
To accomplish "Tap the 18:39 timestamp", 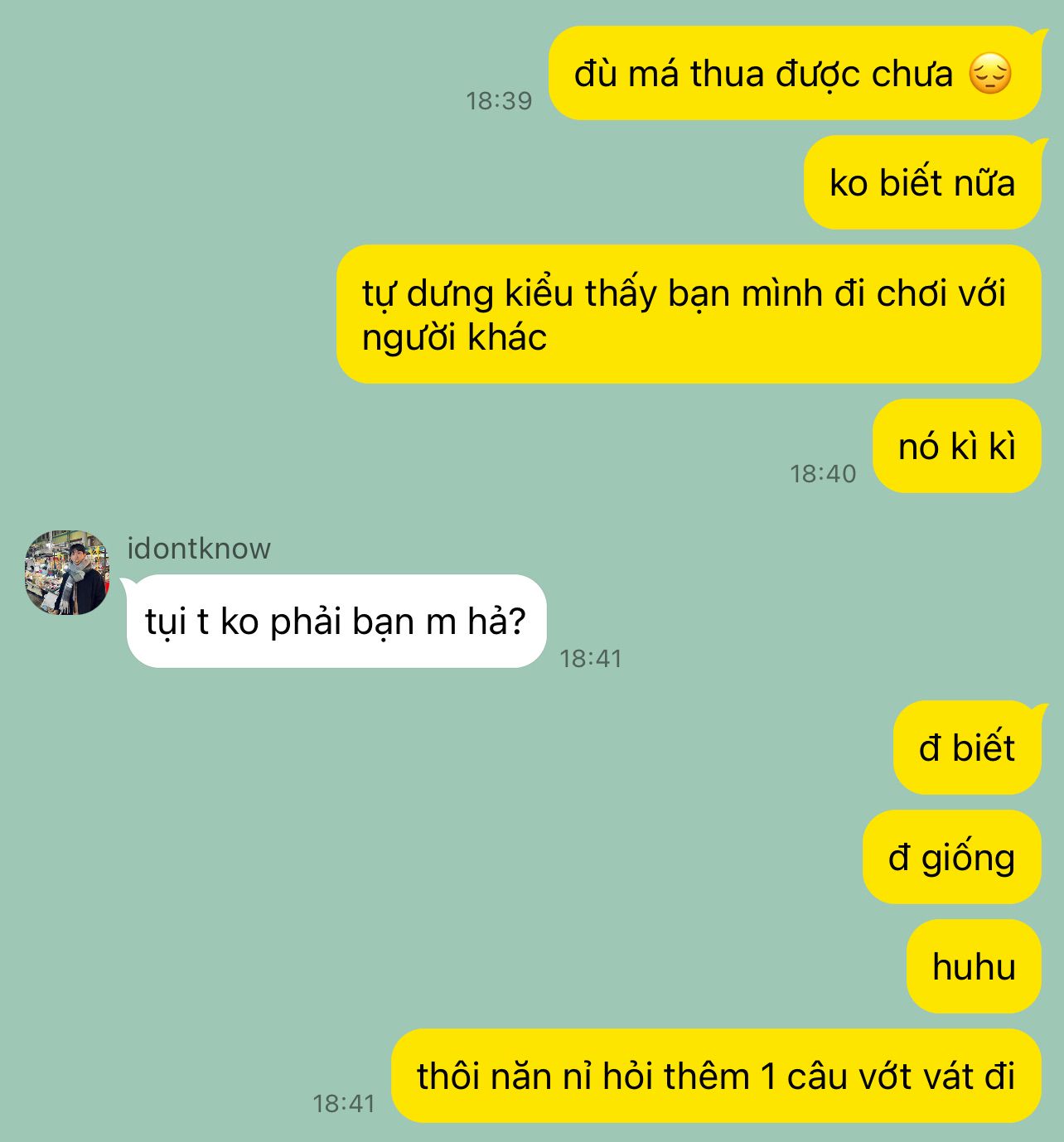I will point(499,101).
